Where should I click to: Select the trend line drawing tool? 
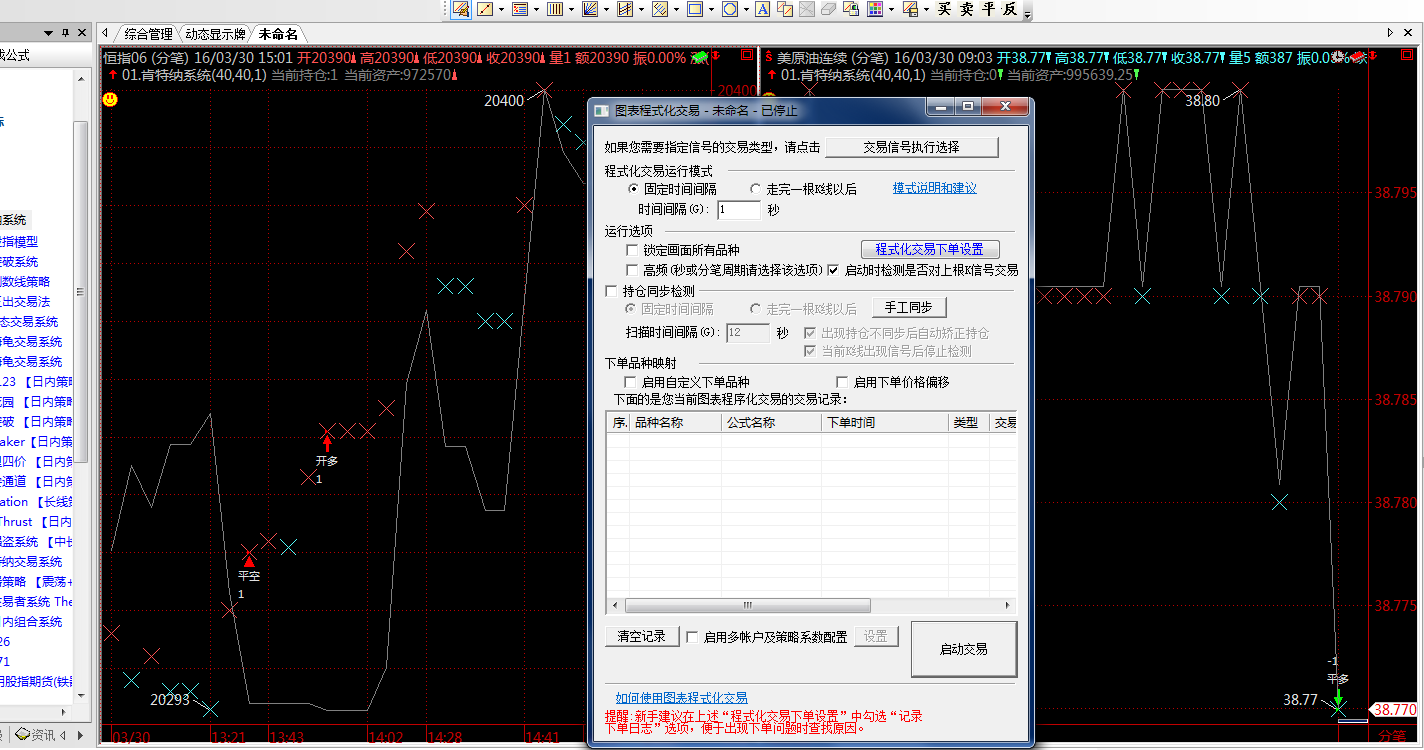[x=485, y=9]
